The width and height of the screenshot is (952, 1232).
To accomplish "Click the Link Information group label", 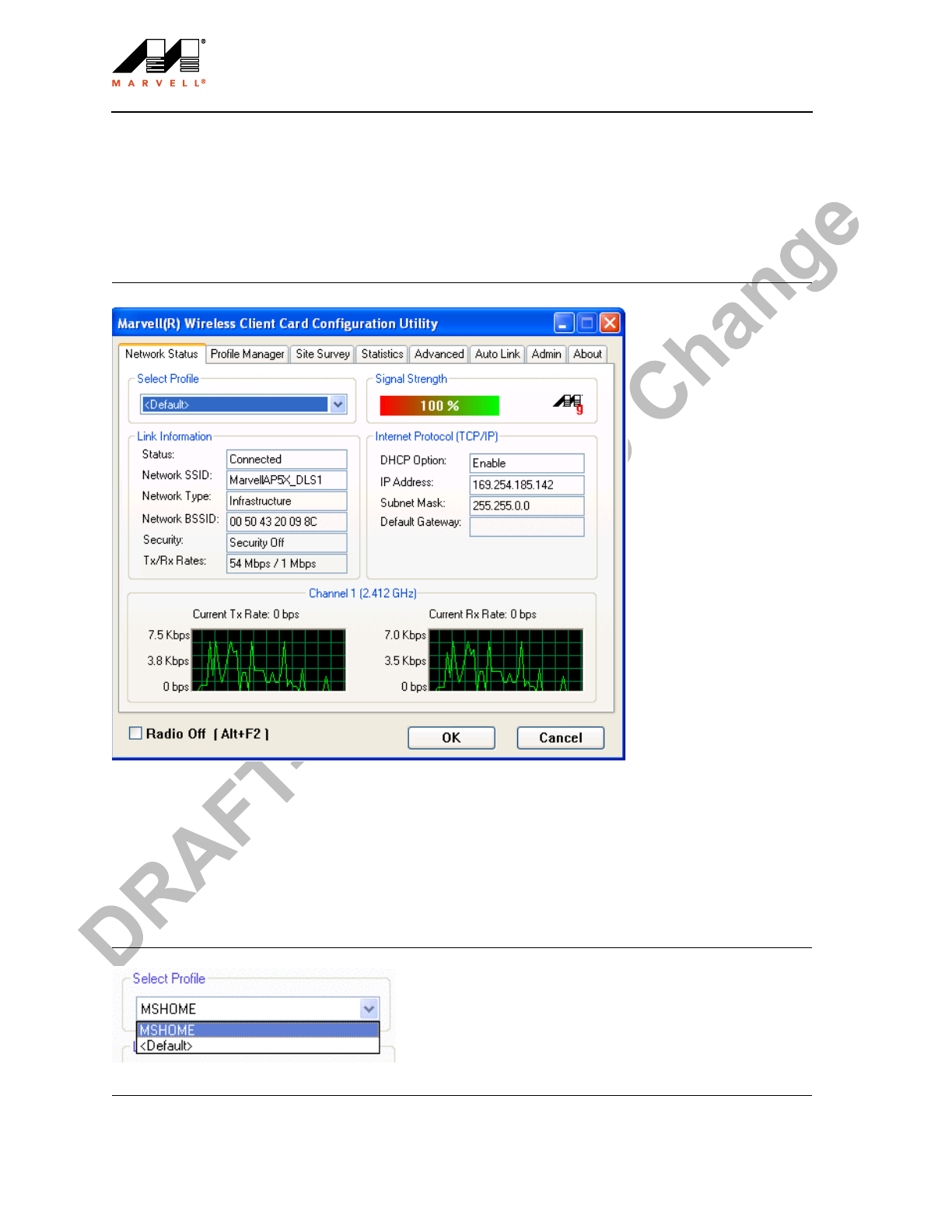I will (174, 437).
